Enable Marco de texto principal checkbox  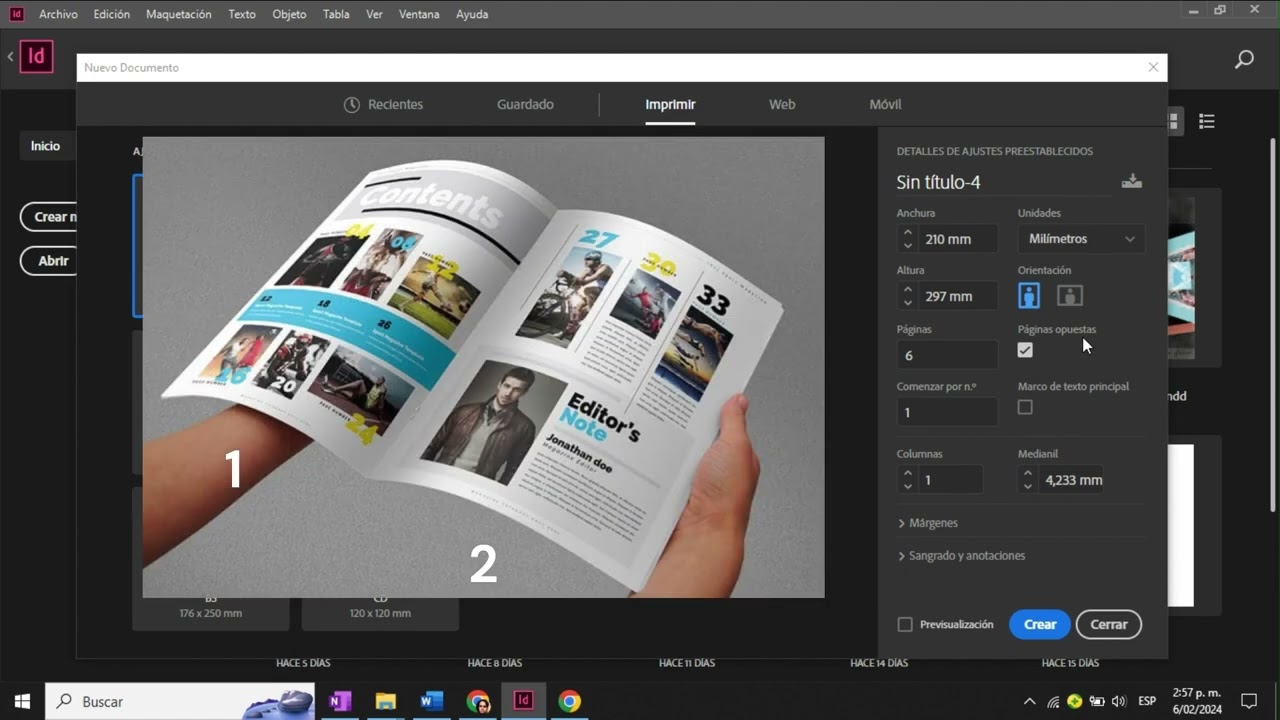coord(1025,407)
